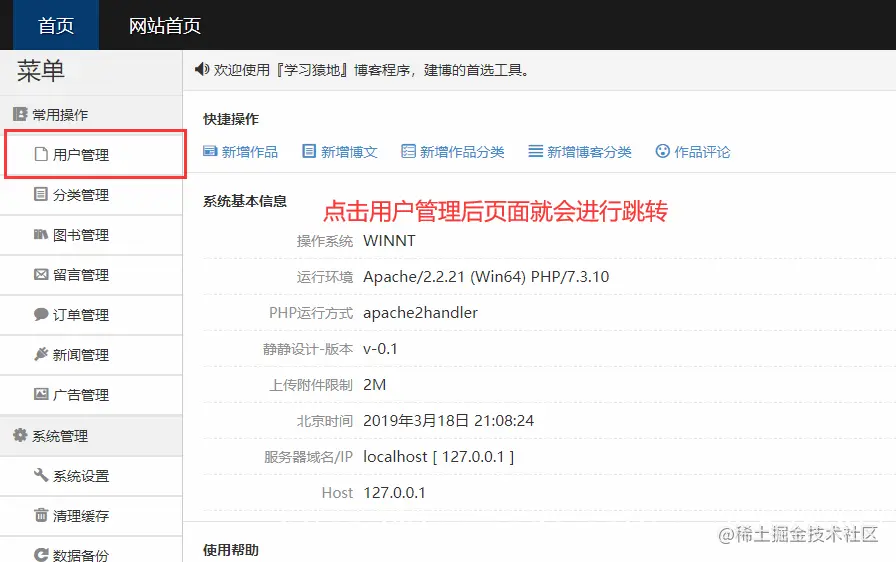
Task: Click the 服务器域名/IP label
Action: click(309, 457)
